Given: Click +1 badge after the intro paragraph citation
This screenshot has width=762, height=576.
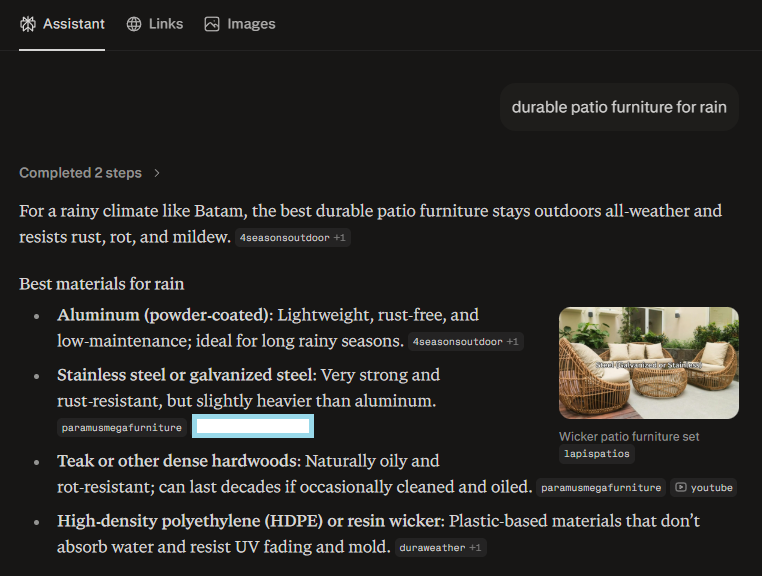Looking at the screenshot, I should (340, 238).
